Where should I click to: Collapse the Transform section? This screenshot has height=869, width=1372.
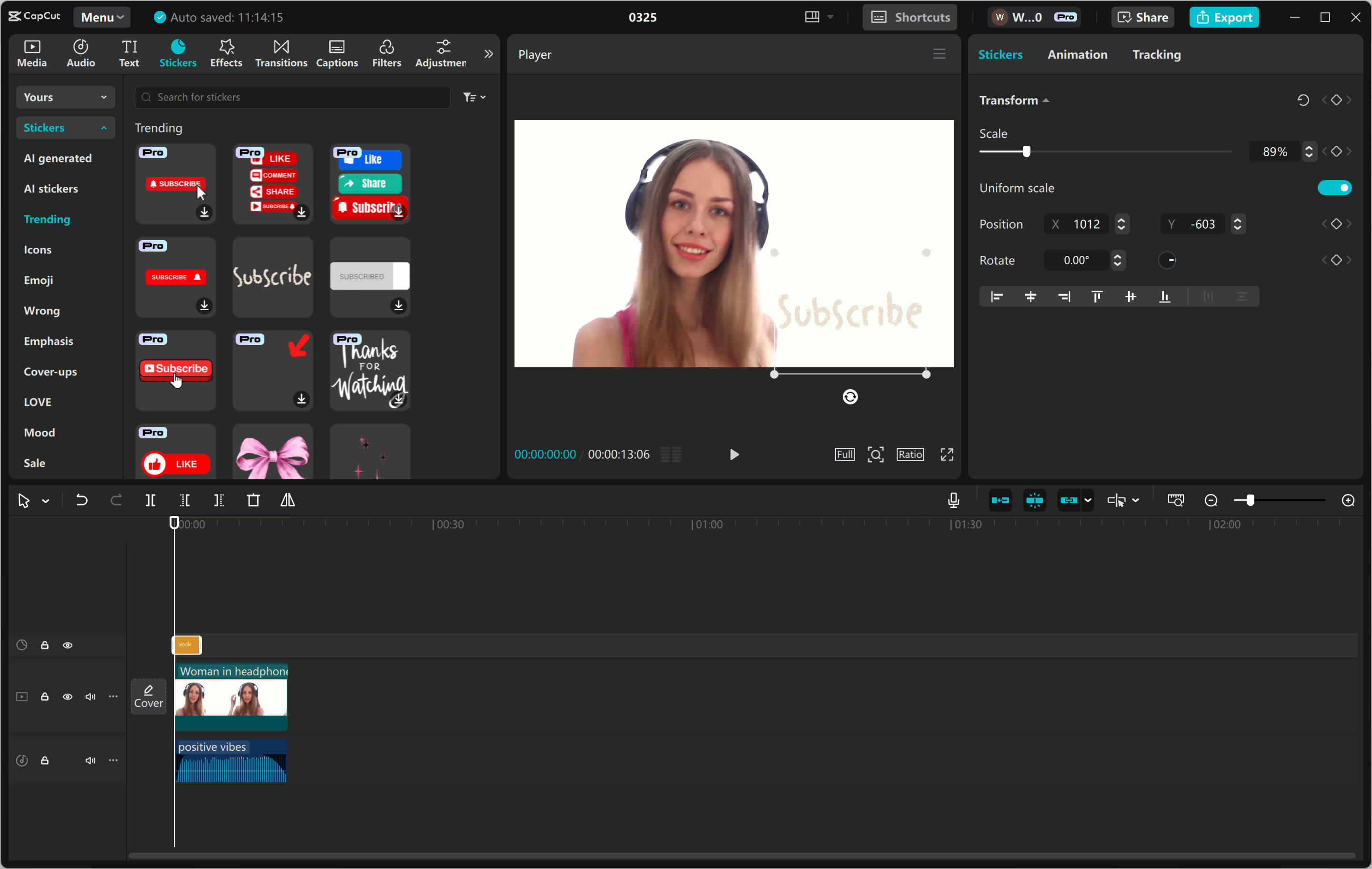click(x=1046, y=100)
